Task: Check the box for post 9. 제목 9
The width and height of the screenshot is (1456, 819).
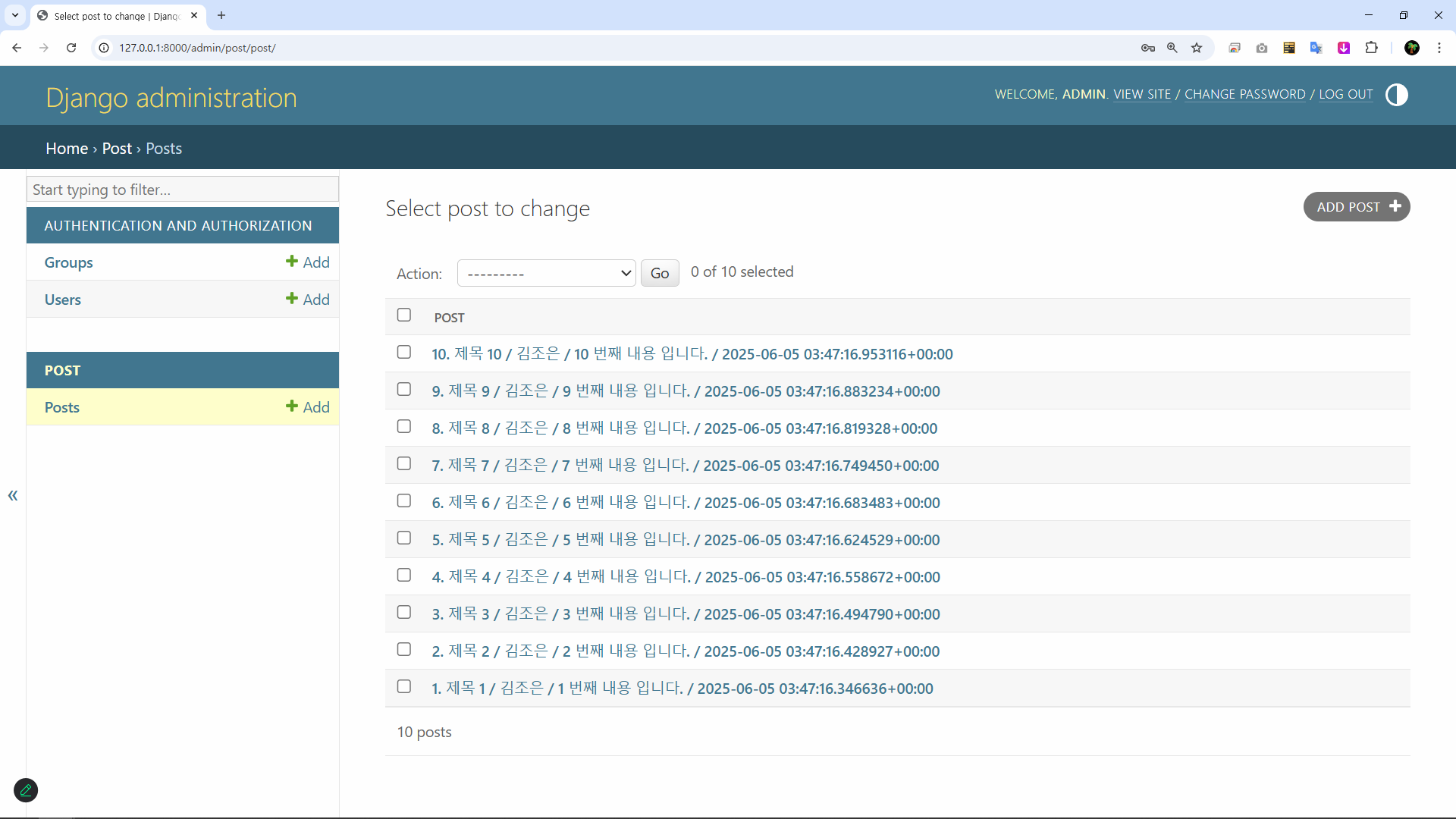Action: point(404,389)
